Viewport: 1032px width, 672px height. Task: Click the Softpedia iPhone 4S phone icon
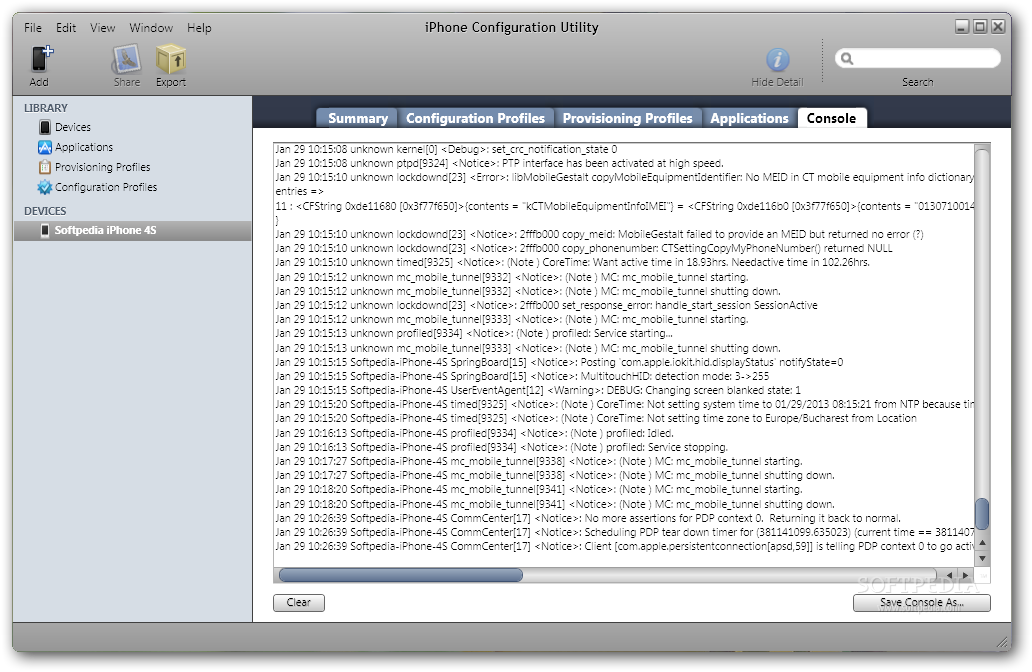pyautogui.click(x=45, y=230)
